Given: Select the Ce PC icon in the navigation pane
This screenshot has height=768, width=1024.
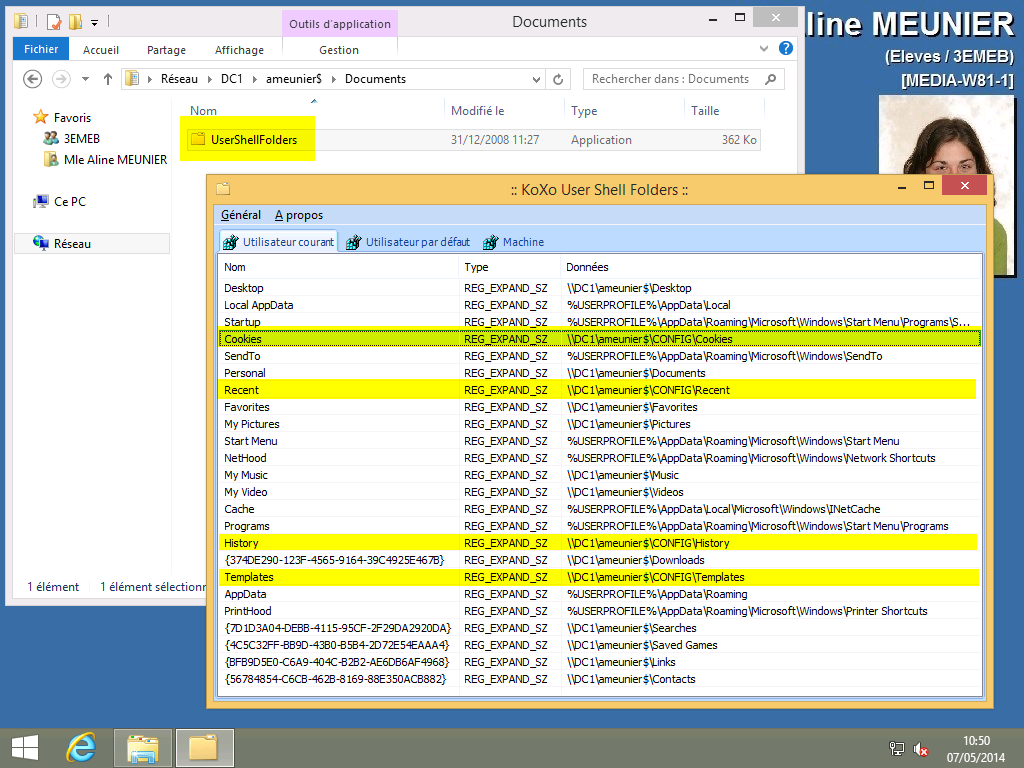Looking at the screenshot, I should [41, 201].
